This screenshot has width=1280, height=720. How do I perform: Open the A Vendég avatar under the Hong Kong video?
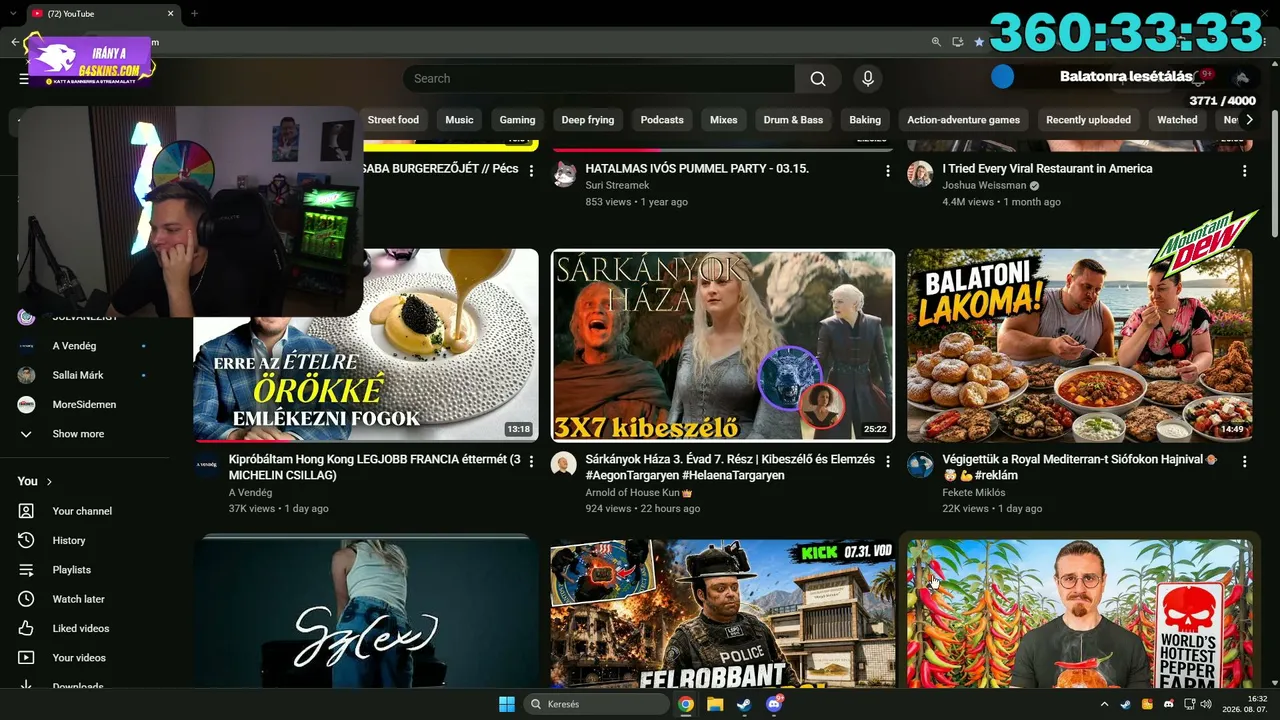pos(207,464)
